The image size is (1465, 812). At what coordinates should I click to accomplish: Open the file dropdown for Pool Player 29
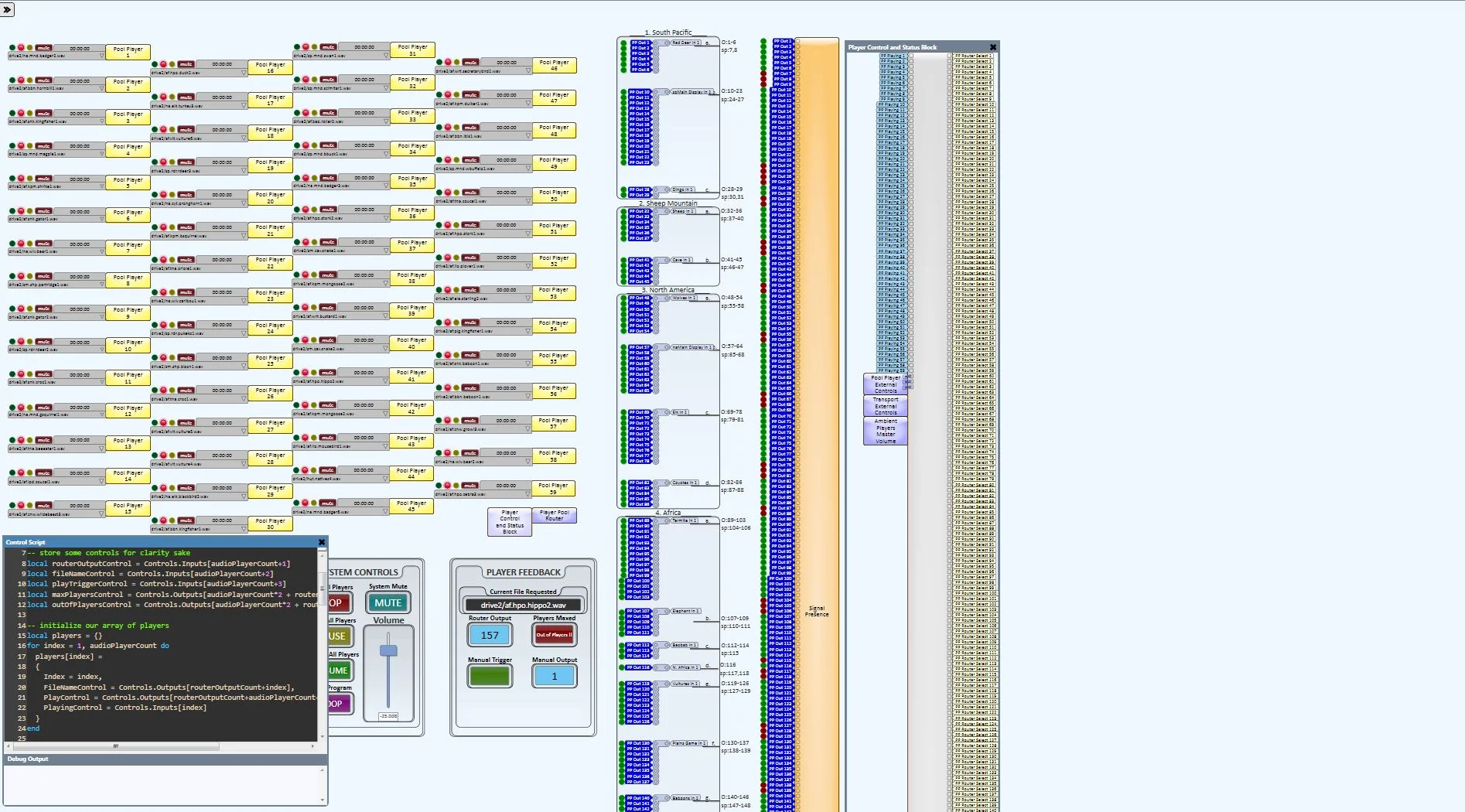[244, 496]
